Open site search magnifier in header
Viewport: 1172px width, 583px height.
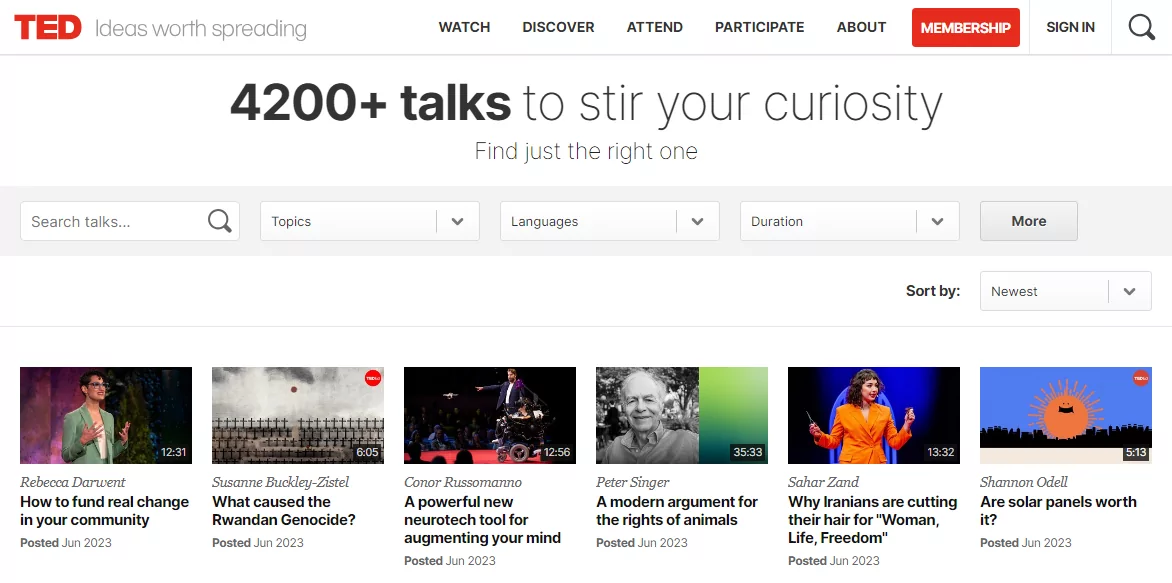(x=1141, y=28)
